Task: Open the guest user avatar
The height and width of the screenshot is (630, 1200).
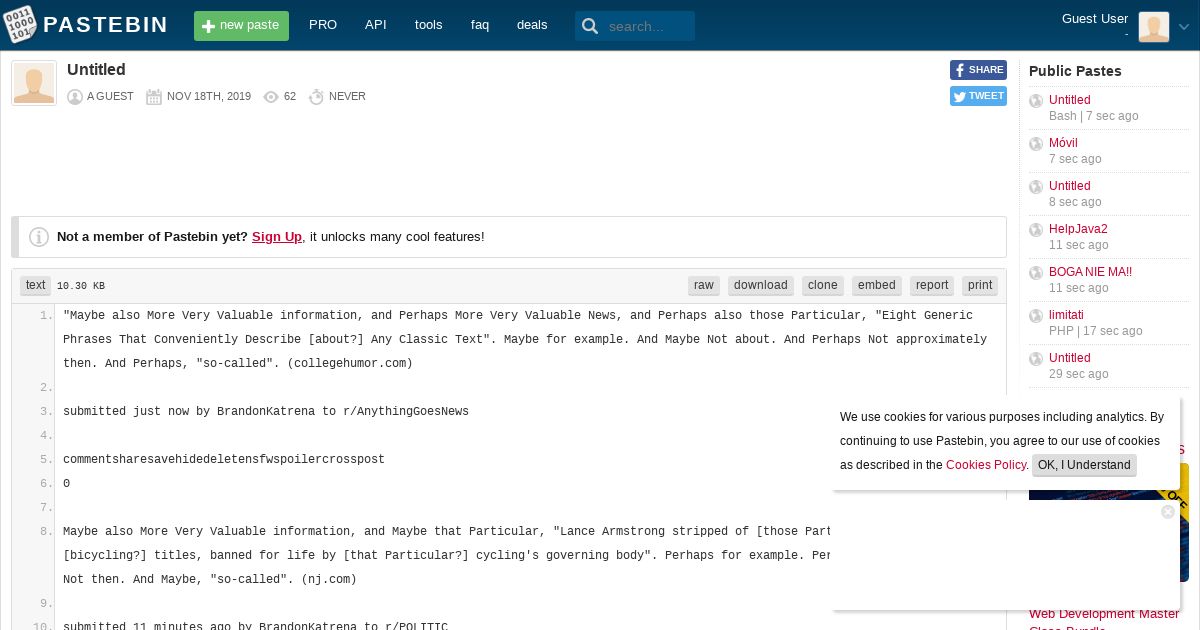Action: pyautogui.click(x=1153, y=26)
